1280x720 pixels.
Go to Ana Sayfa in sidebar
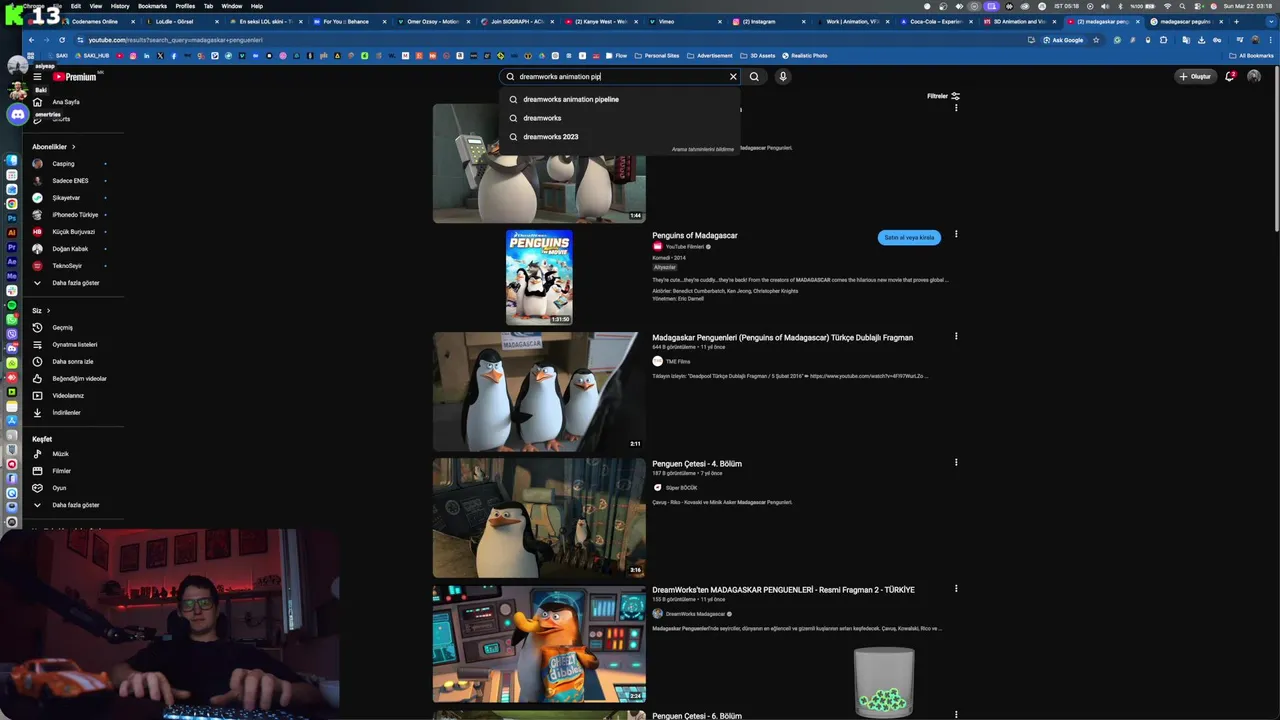[66, 102]
